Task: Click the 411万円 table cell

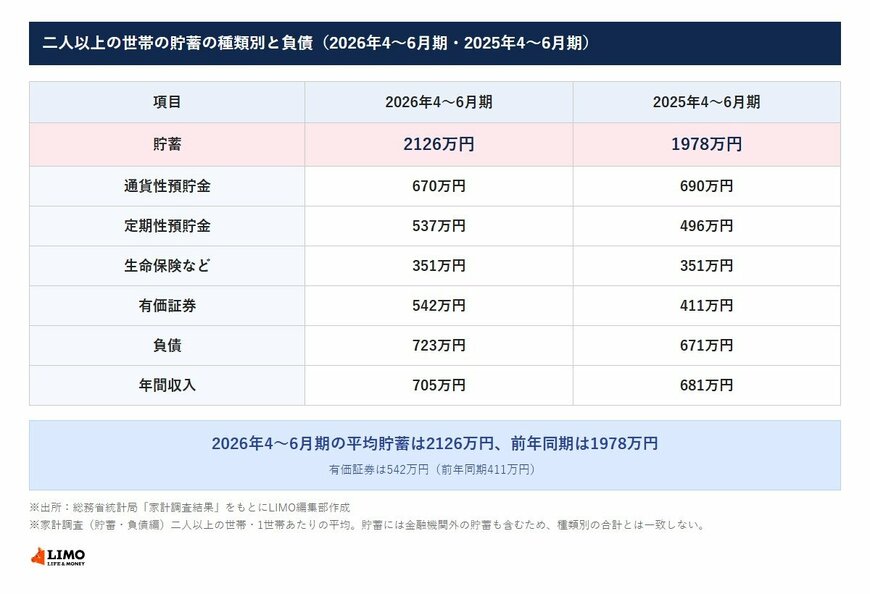Action: (x=706, y=306)
